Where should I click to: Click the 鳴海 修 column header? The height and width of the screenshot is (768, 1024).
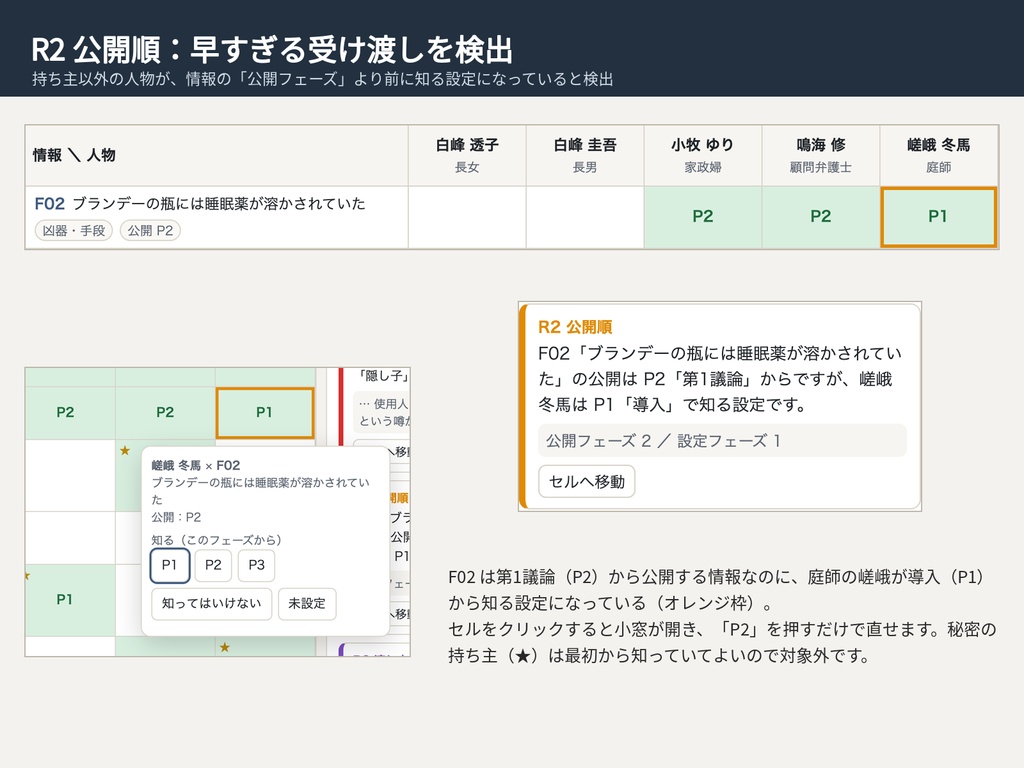pyautogui.click(x=821, y=155)
